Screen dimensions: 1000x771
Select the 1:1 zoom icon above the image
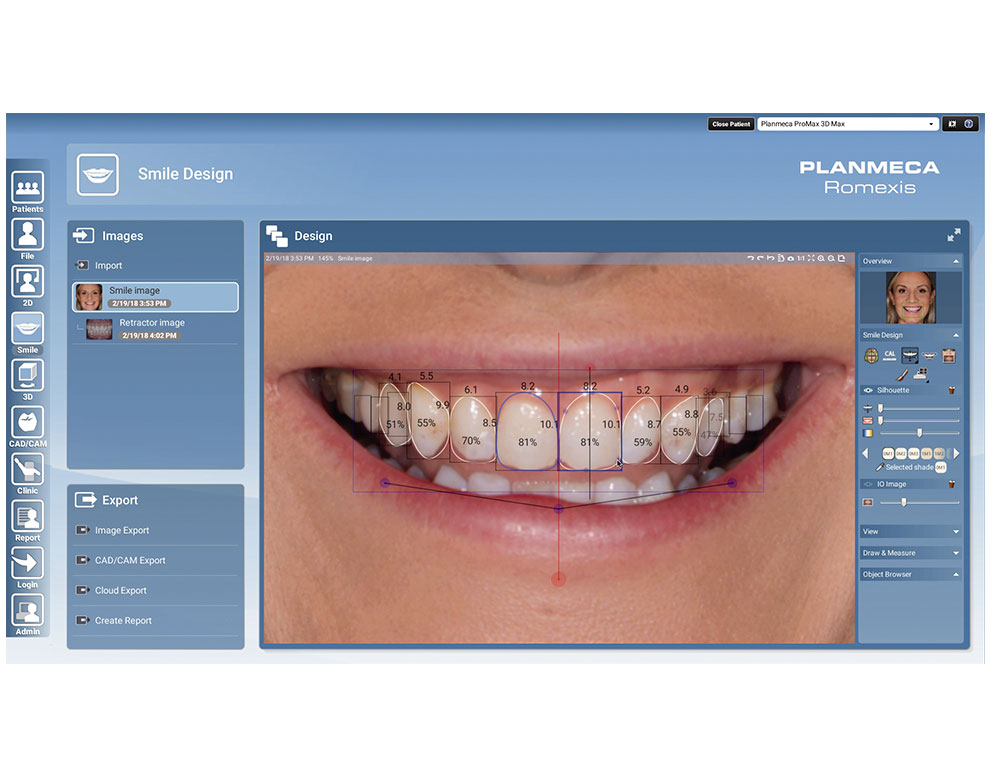click(x=799, y=258)
